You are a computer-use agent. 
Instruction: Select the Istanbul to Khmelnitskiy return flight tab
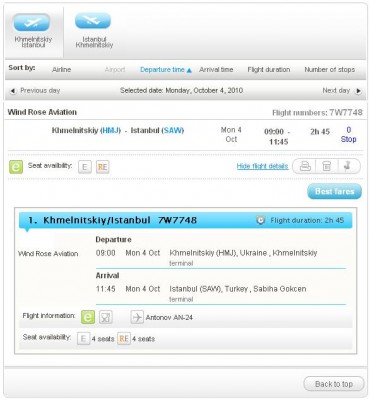coord(94,31)
